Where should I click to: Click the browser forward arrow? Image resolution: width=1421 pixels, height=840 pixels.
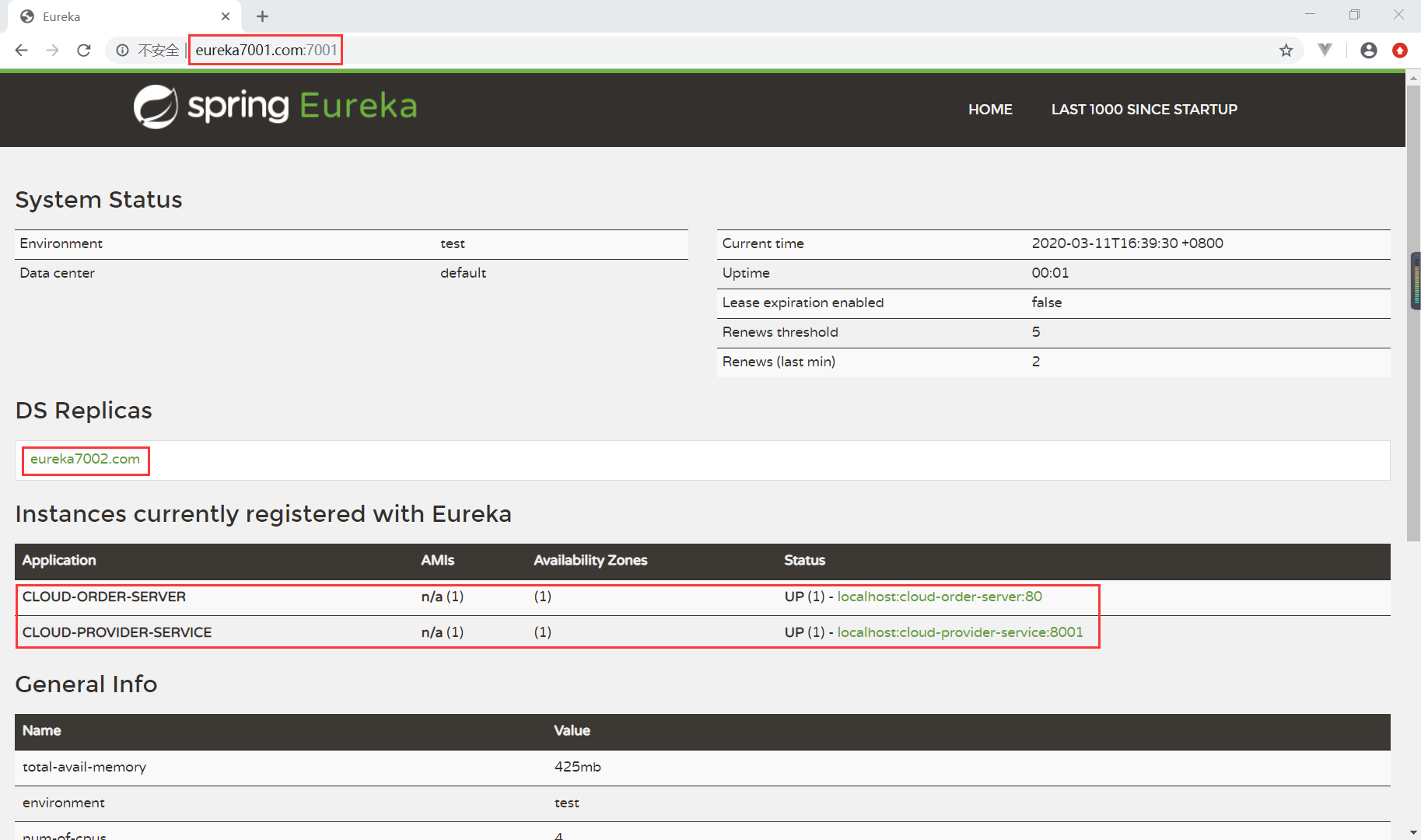click(53, 51)
